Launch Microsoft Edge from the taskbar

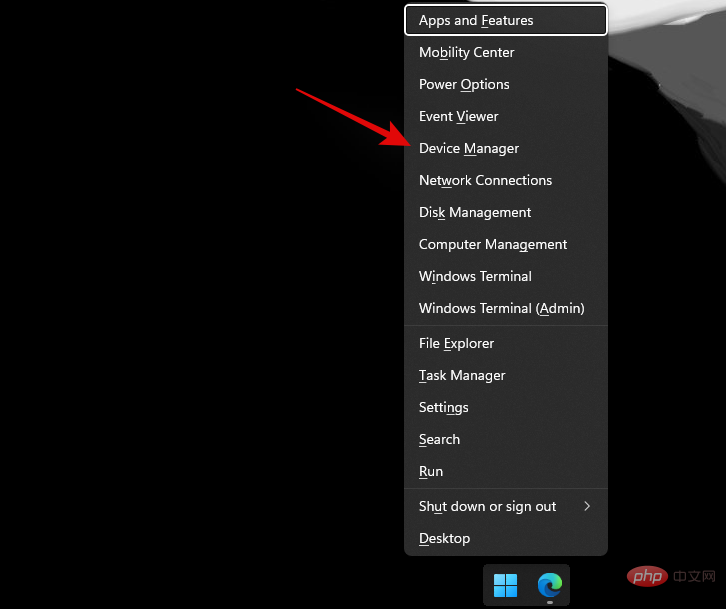pyautogui.click(x=550, y=585)
